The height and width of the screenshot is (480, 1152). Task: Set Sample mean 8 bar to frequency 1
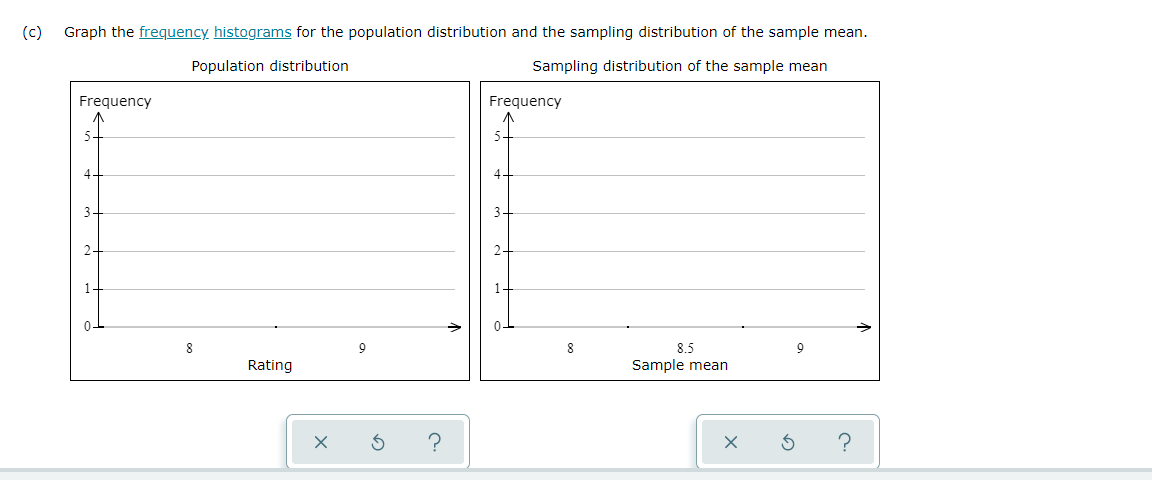[x=569, y=289]
